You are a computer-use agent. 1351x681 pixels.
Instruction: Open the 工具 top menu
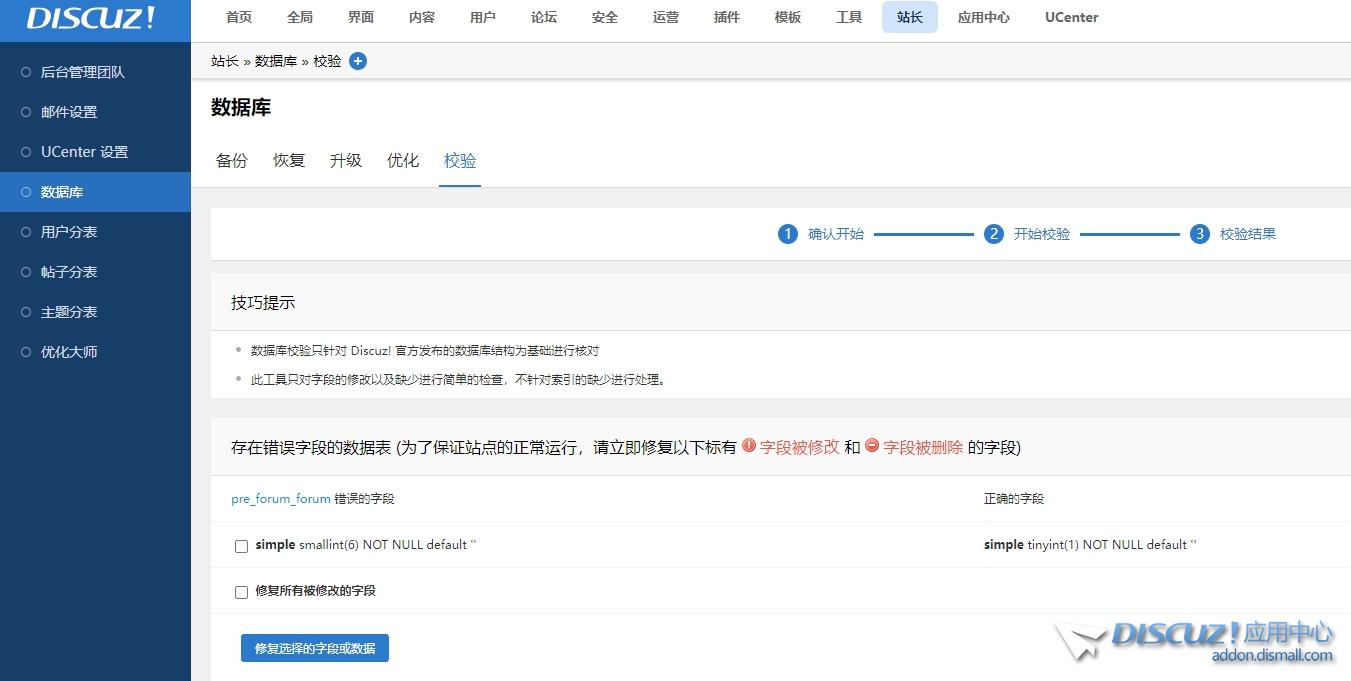point(849,17)
